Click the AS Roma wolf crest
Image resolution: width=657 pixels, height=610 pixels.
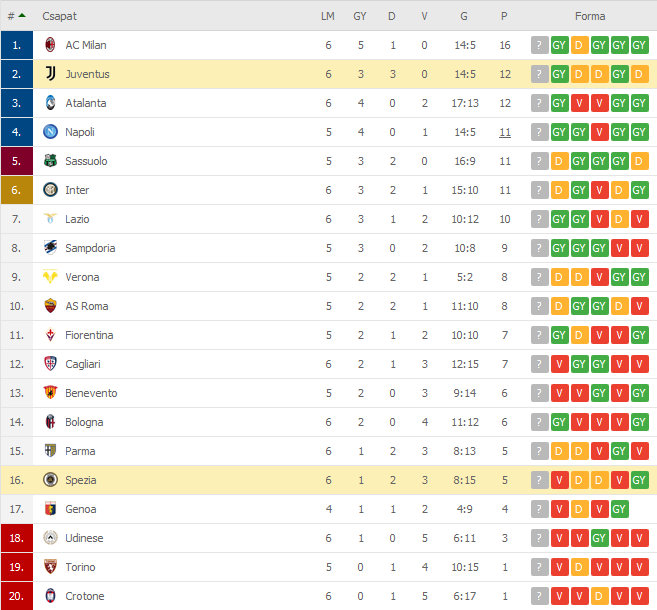50,306
